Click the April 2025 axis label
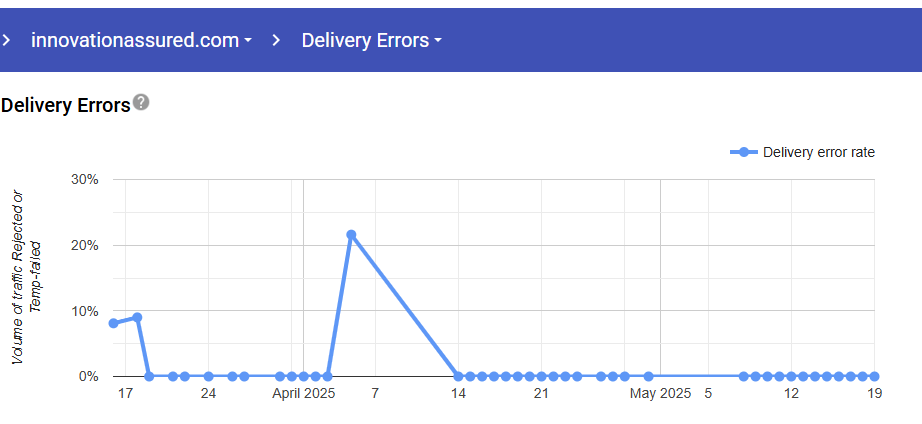922x424 pixels. click(x=304, y=394)
